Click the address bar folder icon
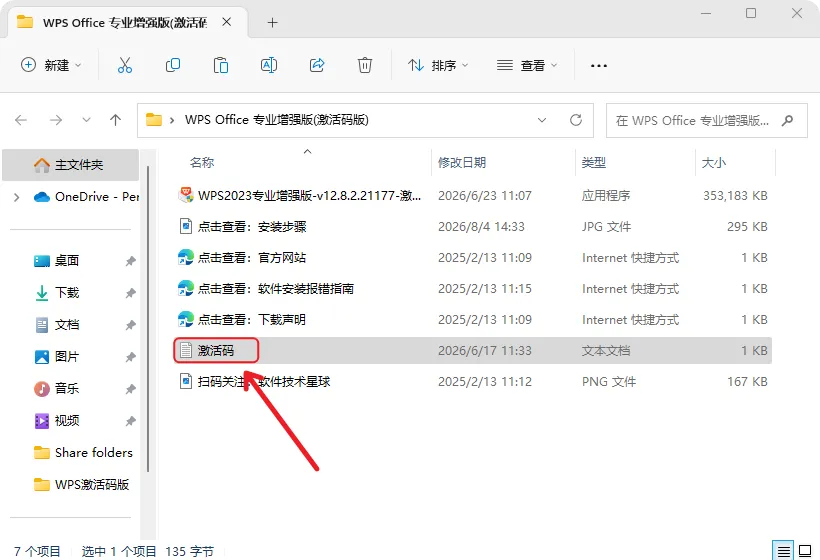This screenshot has width=820, height=560. (154, 120)
